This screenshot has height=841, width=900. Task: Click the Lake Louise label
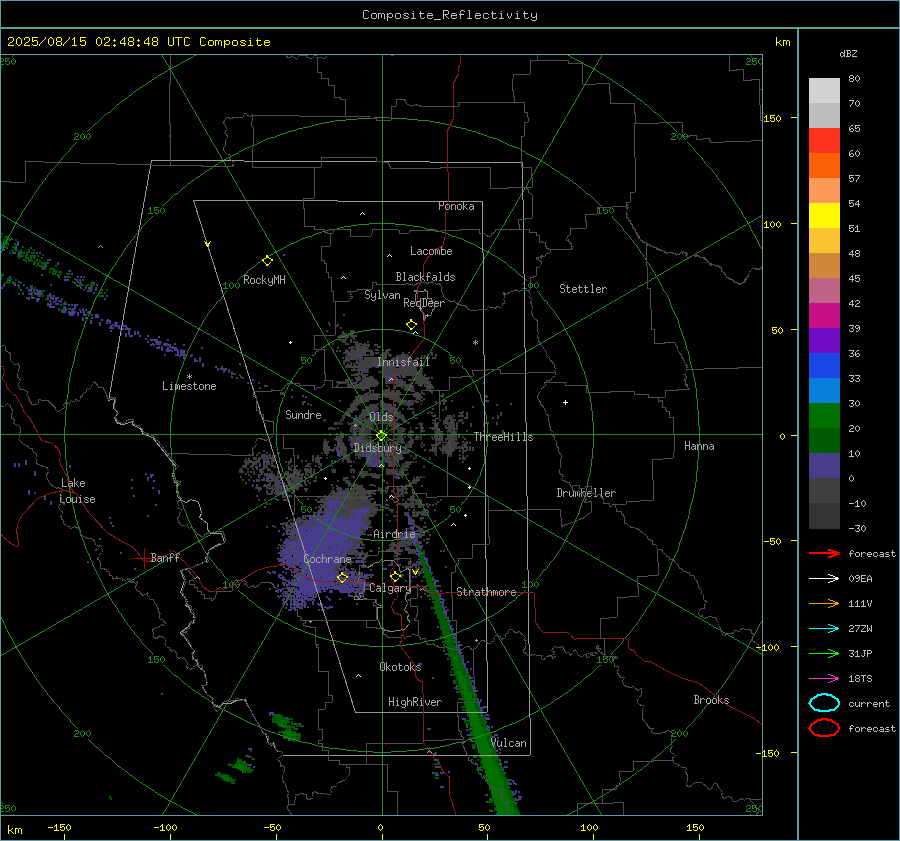point(77,491)
